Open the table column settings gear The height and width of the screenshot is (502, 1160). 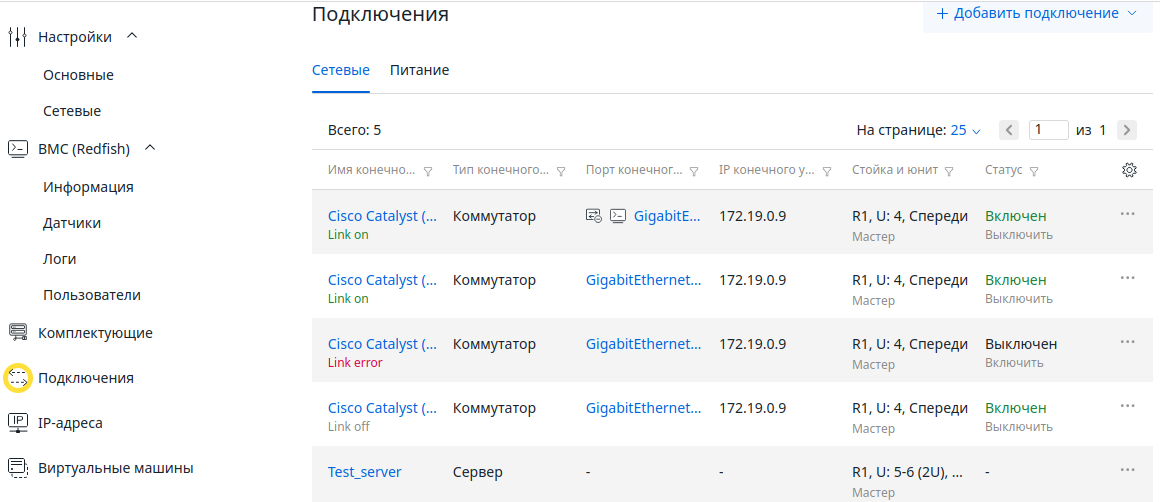tap(1129, 170)
